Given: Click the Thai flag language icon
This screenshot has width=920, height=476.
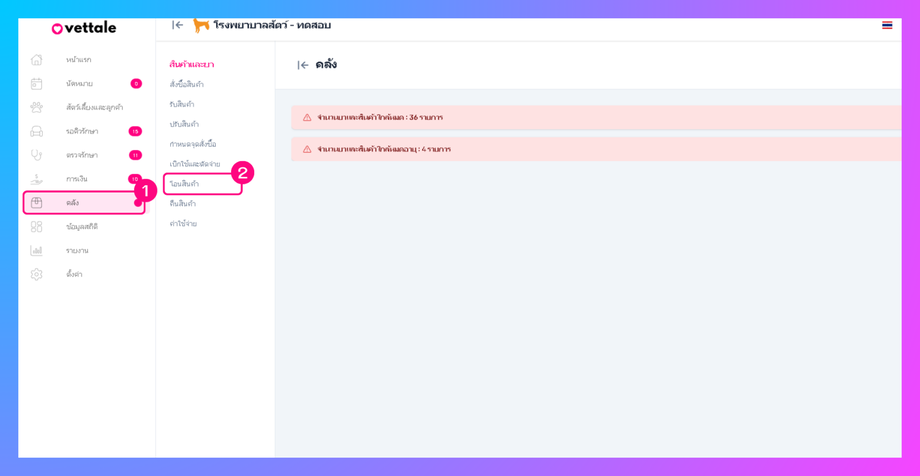Looking at the screenshot, I should pos(887,25).
